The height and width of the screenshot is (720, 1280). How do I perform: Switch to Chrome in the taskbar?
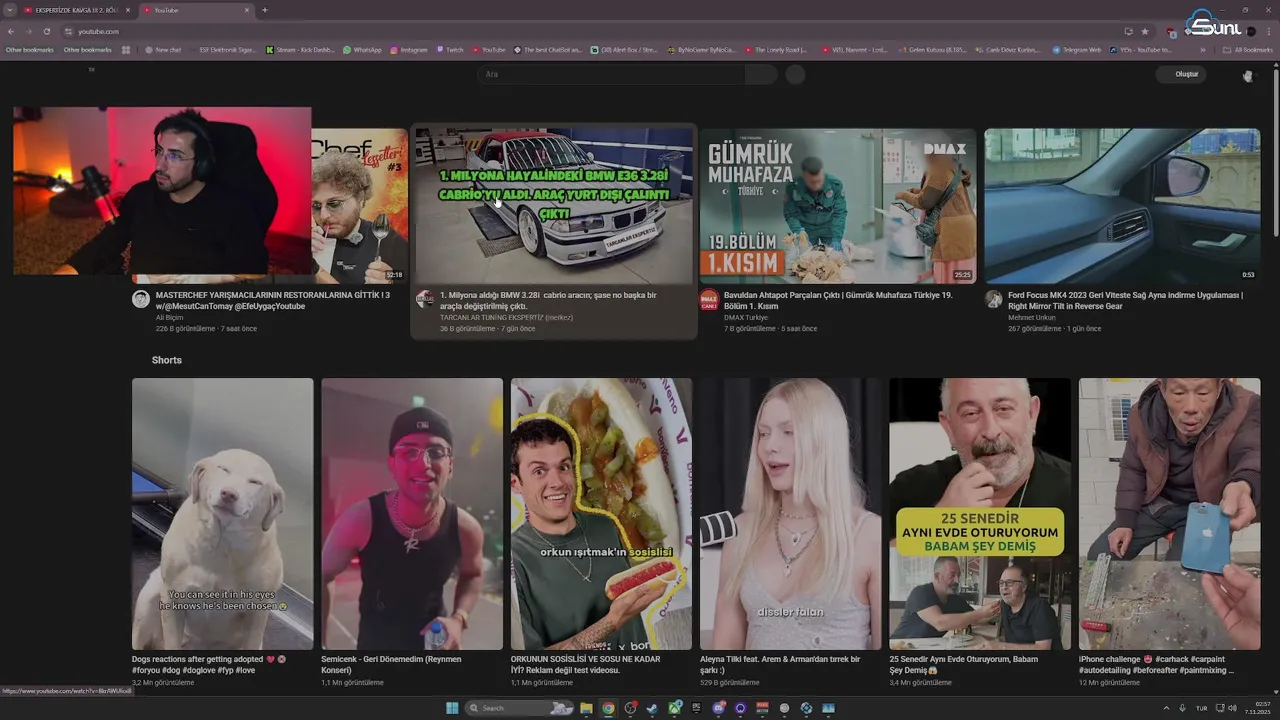point(608,708)
